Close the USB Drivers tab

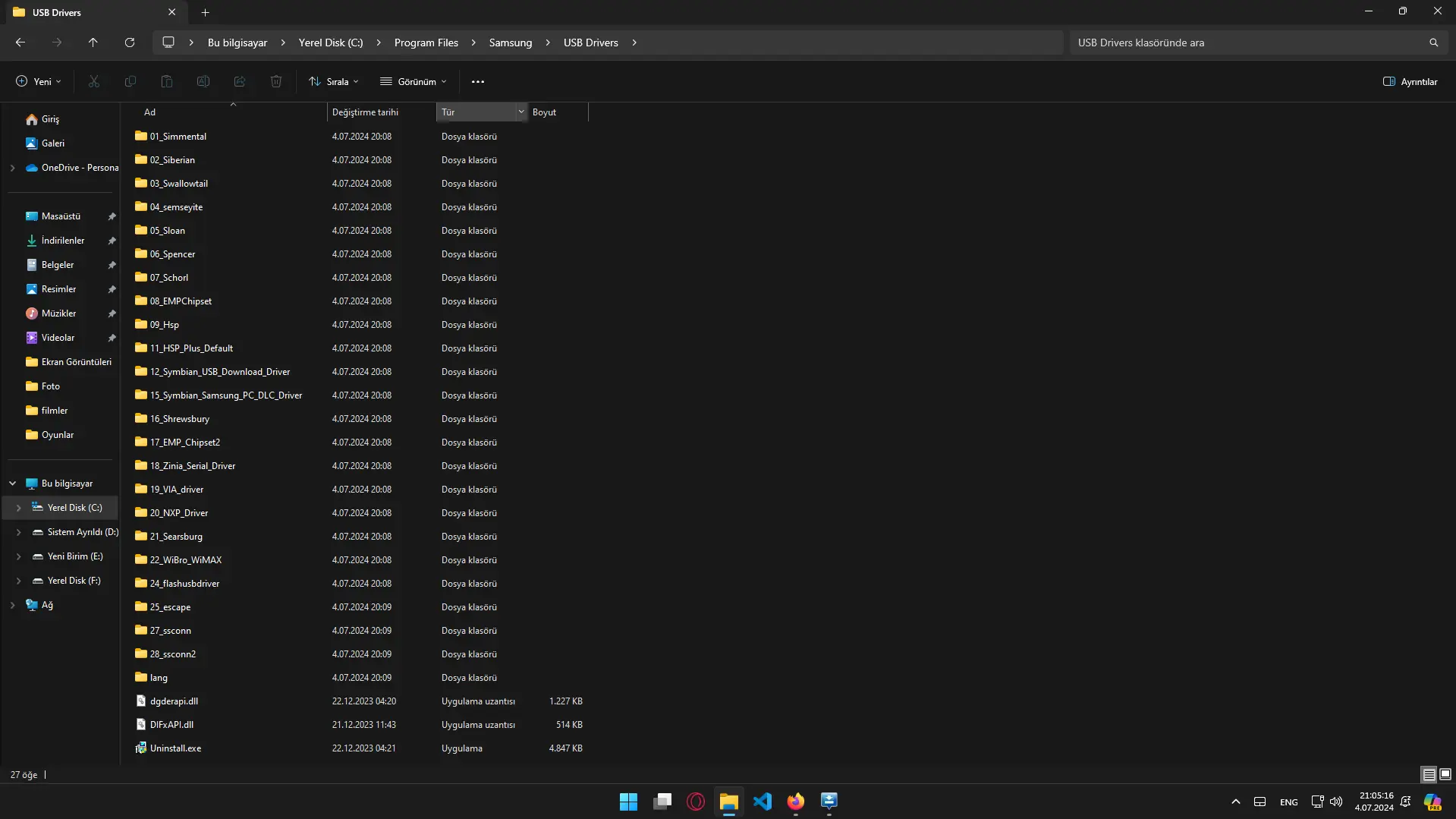[171, 12]
